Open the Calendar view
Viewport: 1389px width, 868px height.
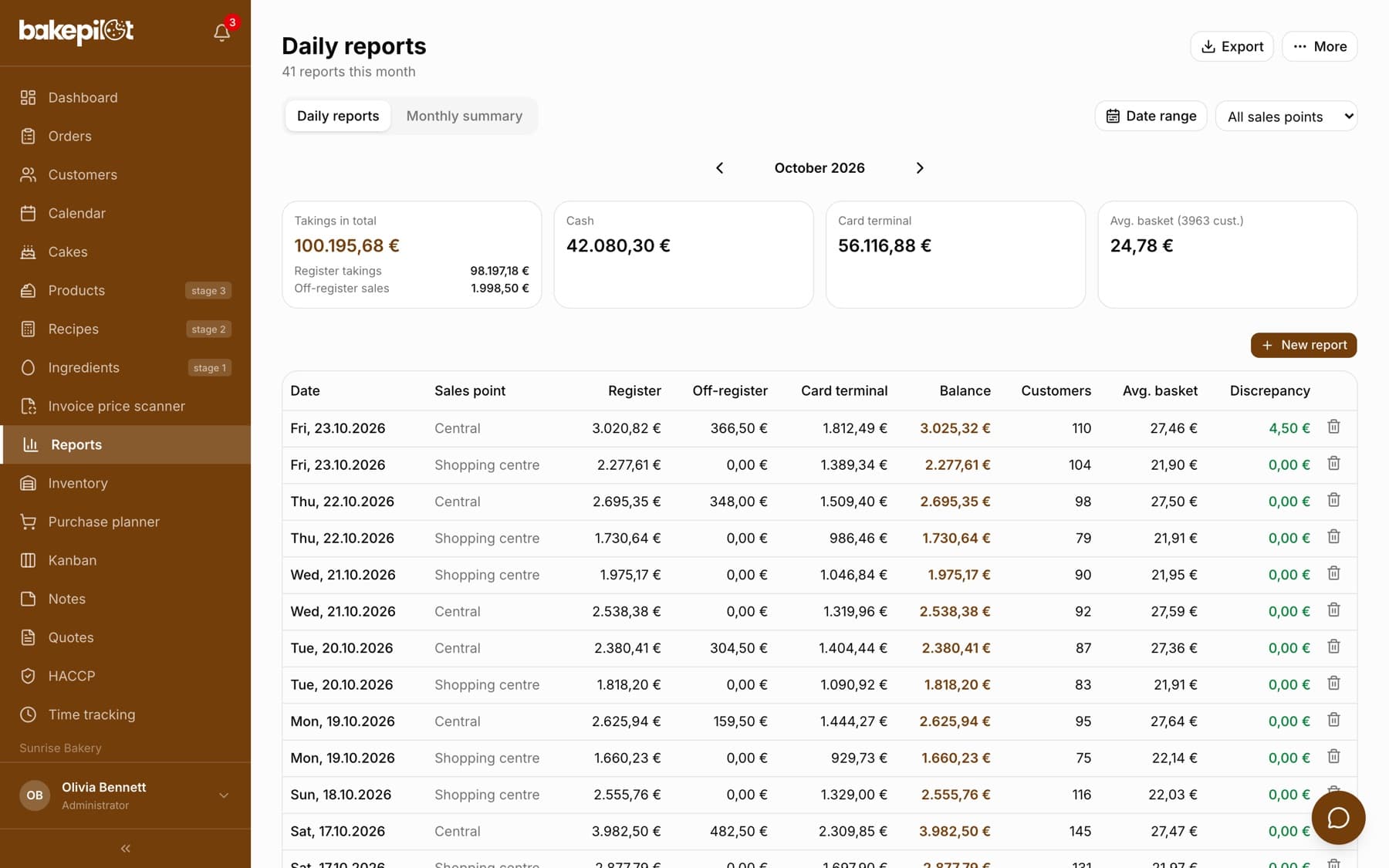click(125, 213)
